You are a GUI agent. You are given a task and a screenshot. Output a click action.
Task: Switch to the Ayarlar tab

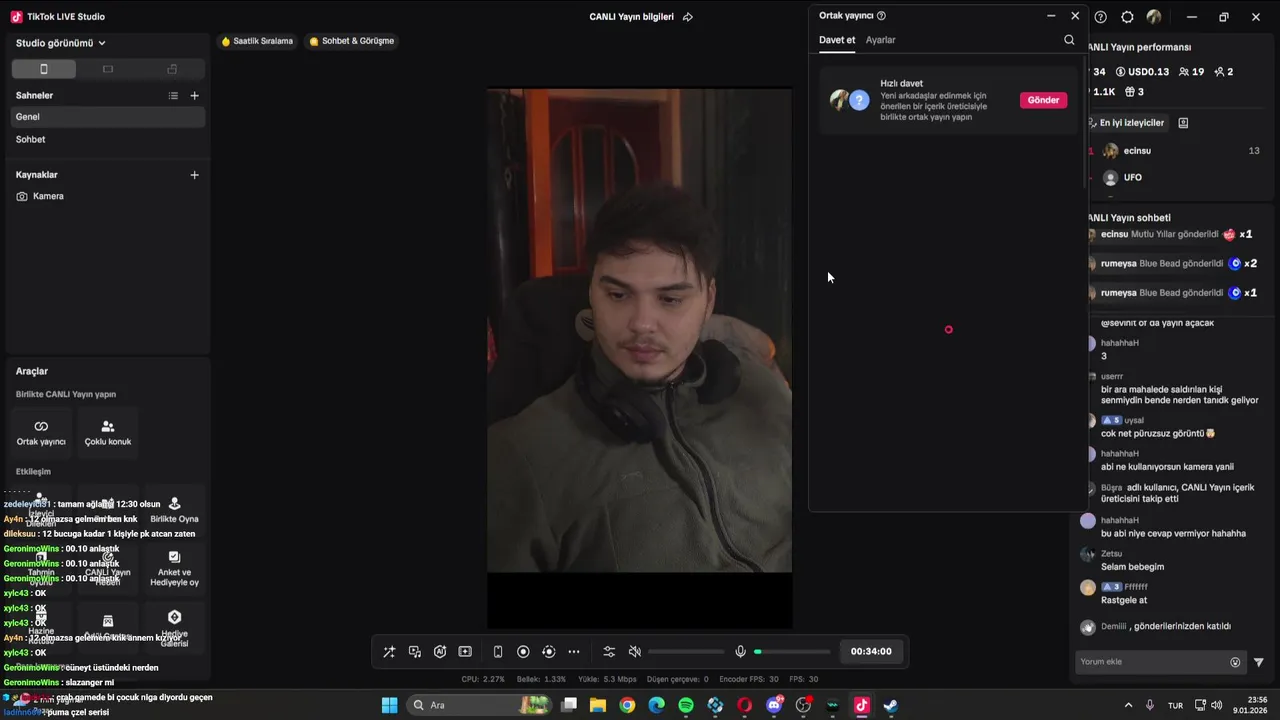(880, 40)
